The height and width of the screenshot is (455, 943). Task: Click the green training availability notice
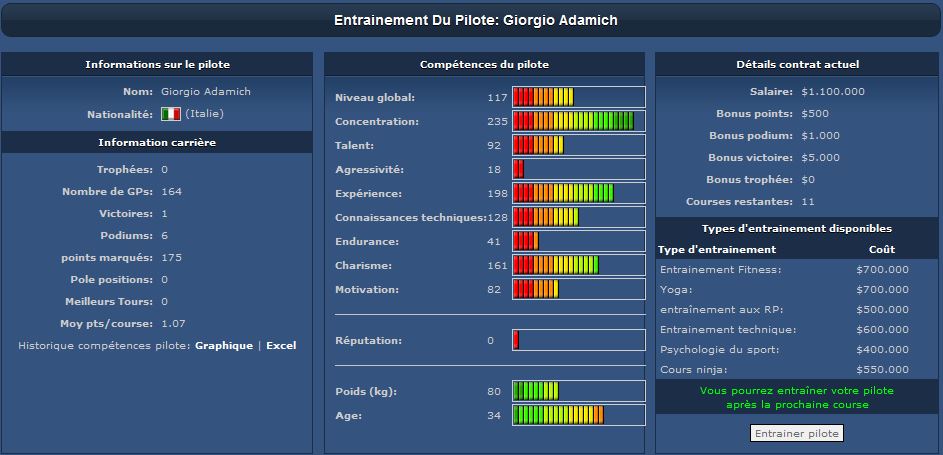pos(797,397)
